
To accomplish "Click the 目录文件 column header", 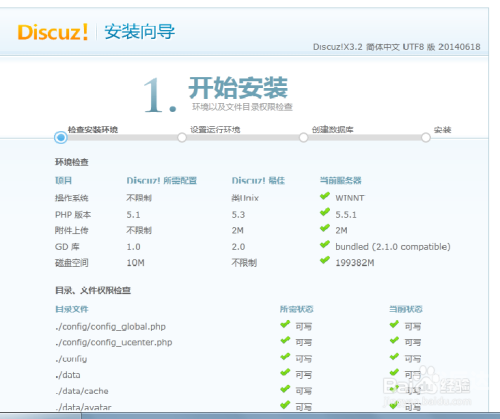I will click(72, 309).
